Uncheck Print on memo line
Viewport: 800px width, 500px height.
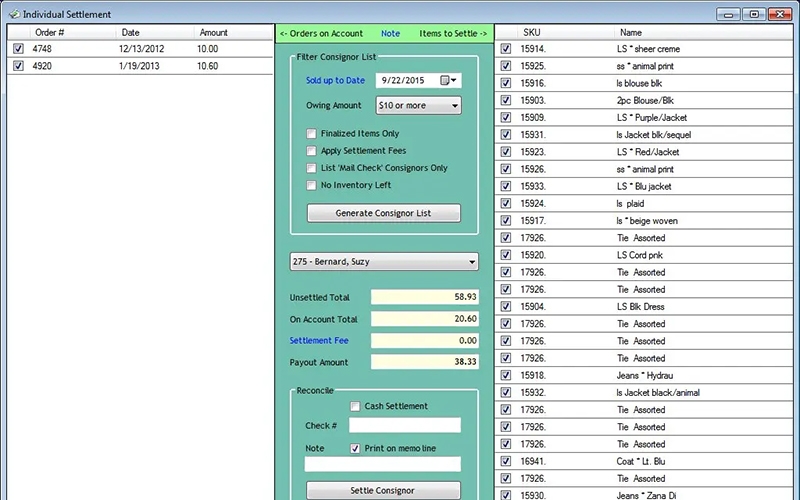pyautogui.click(x=355, y=449)
